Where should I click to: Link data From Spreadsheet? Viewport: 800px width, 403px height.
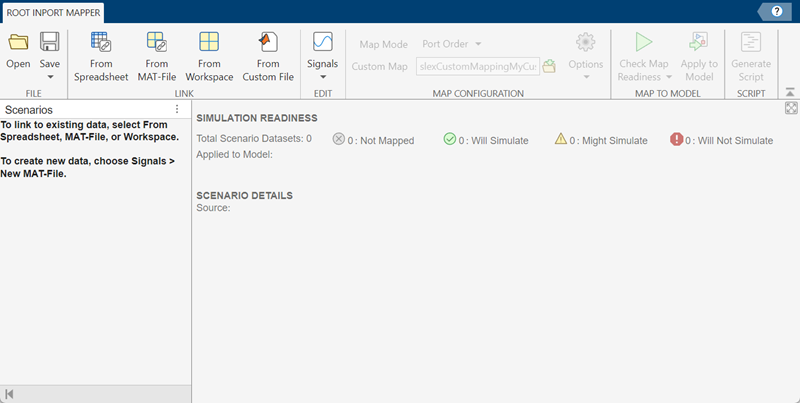pos(100,43)
